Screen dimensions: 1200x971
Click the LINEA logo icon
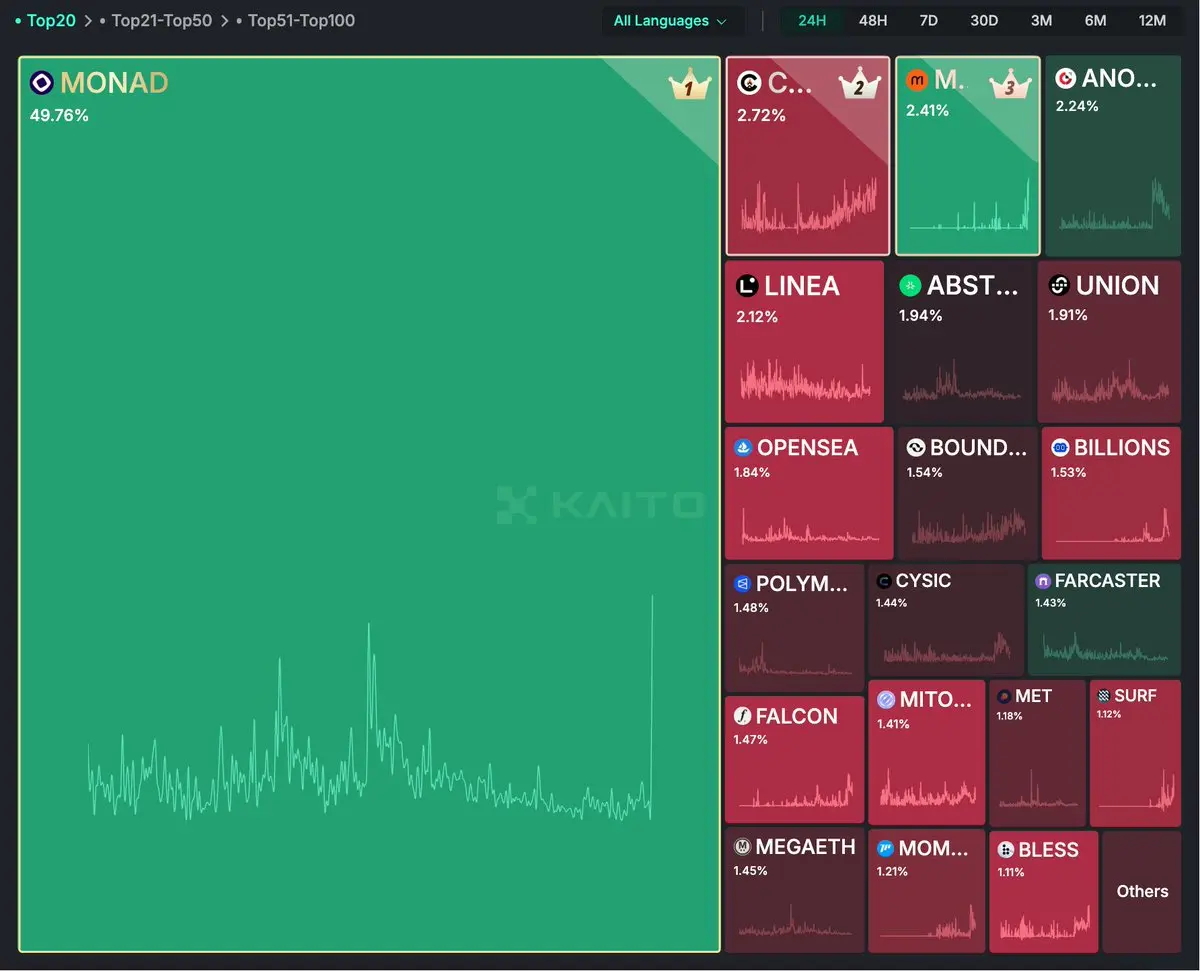click(747, 287)
